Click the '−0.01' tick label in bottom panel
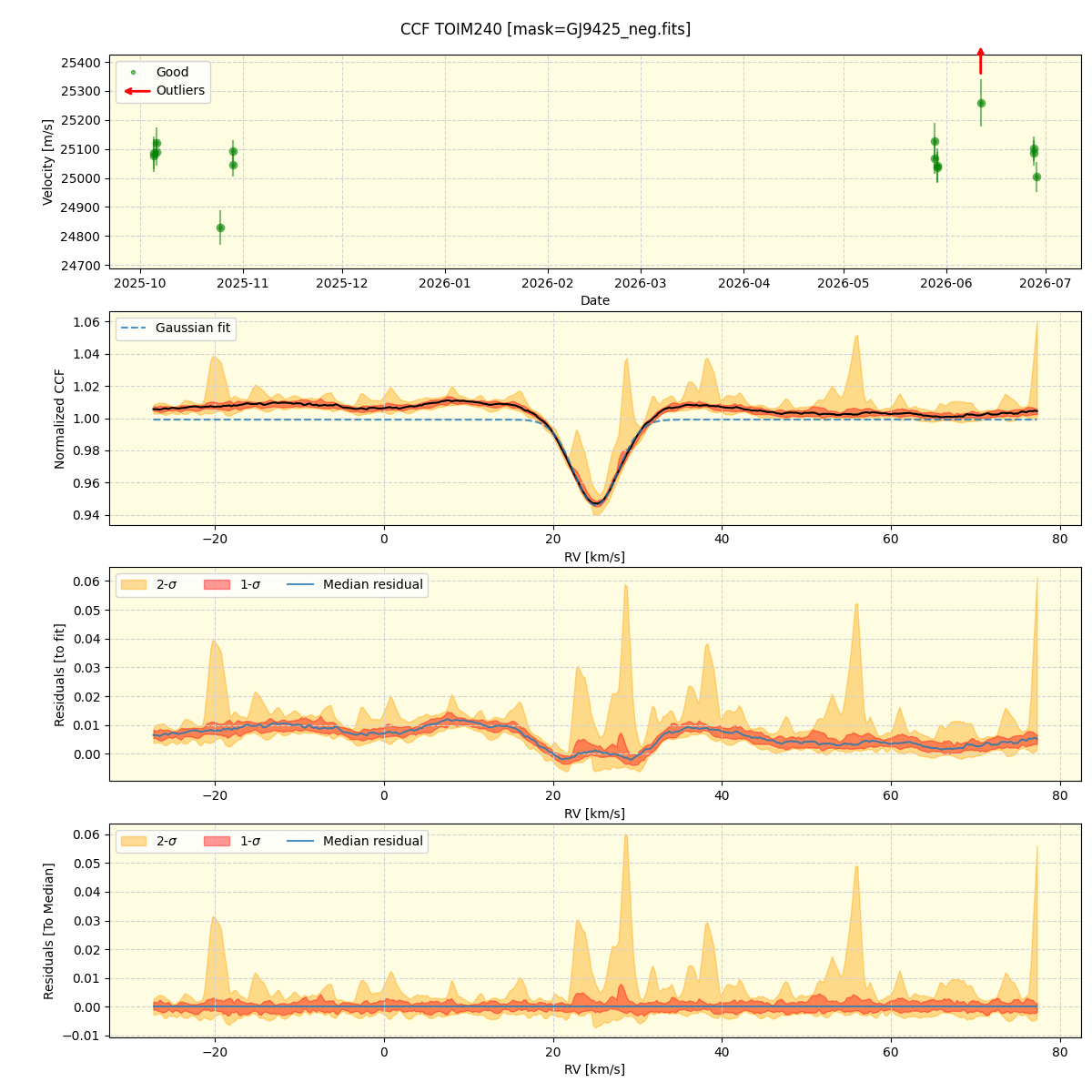Viewport: 1092px width, 1092px height. [84, 1036]
